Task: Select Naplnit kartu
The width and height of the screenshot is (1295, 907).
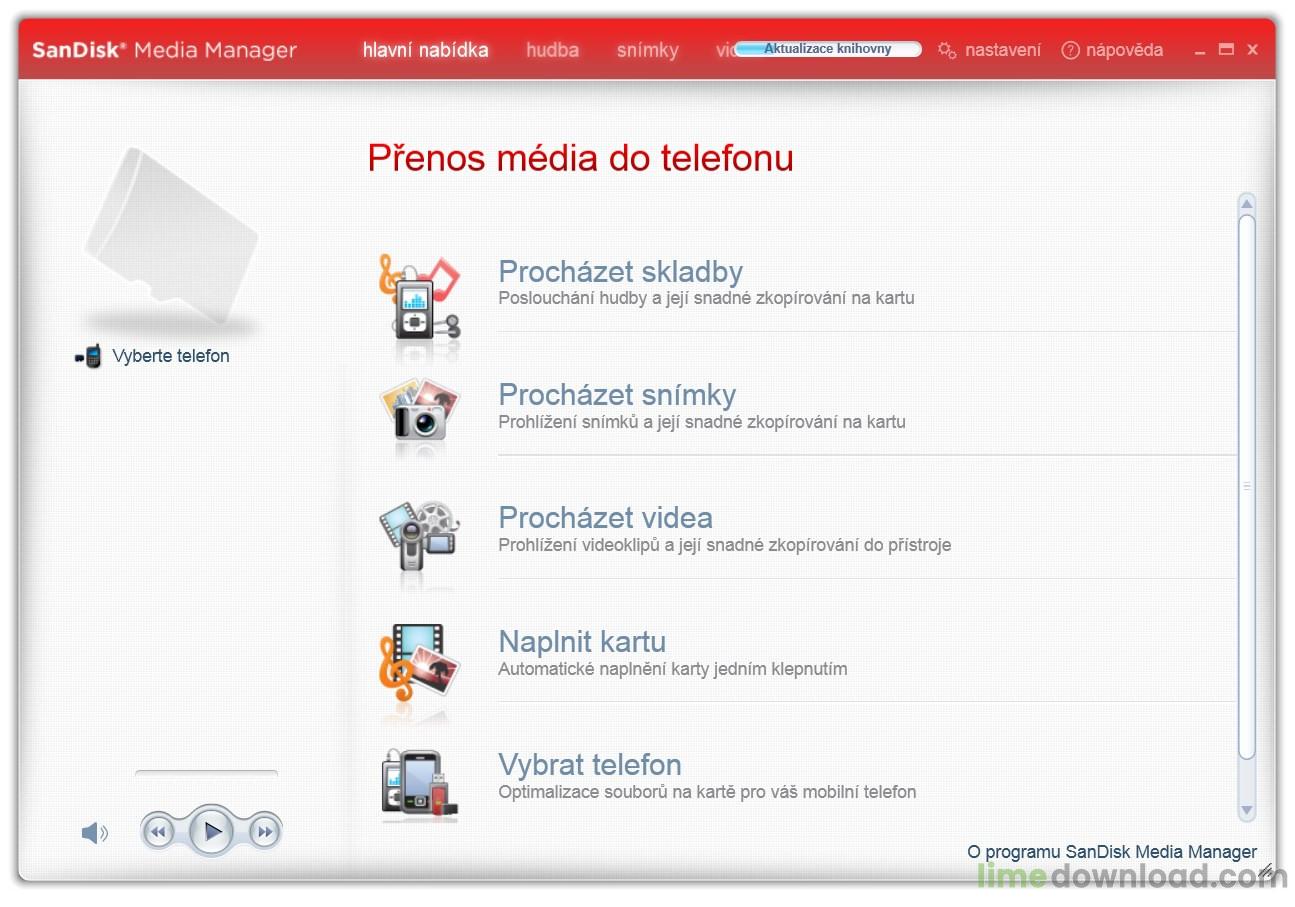Action: (x=582, y=642)
